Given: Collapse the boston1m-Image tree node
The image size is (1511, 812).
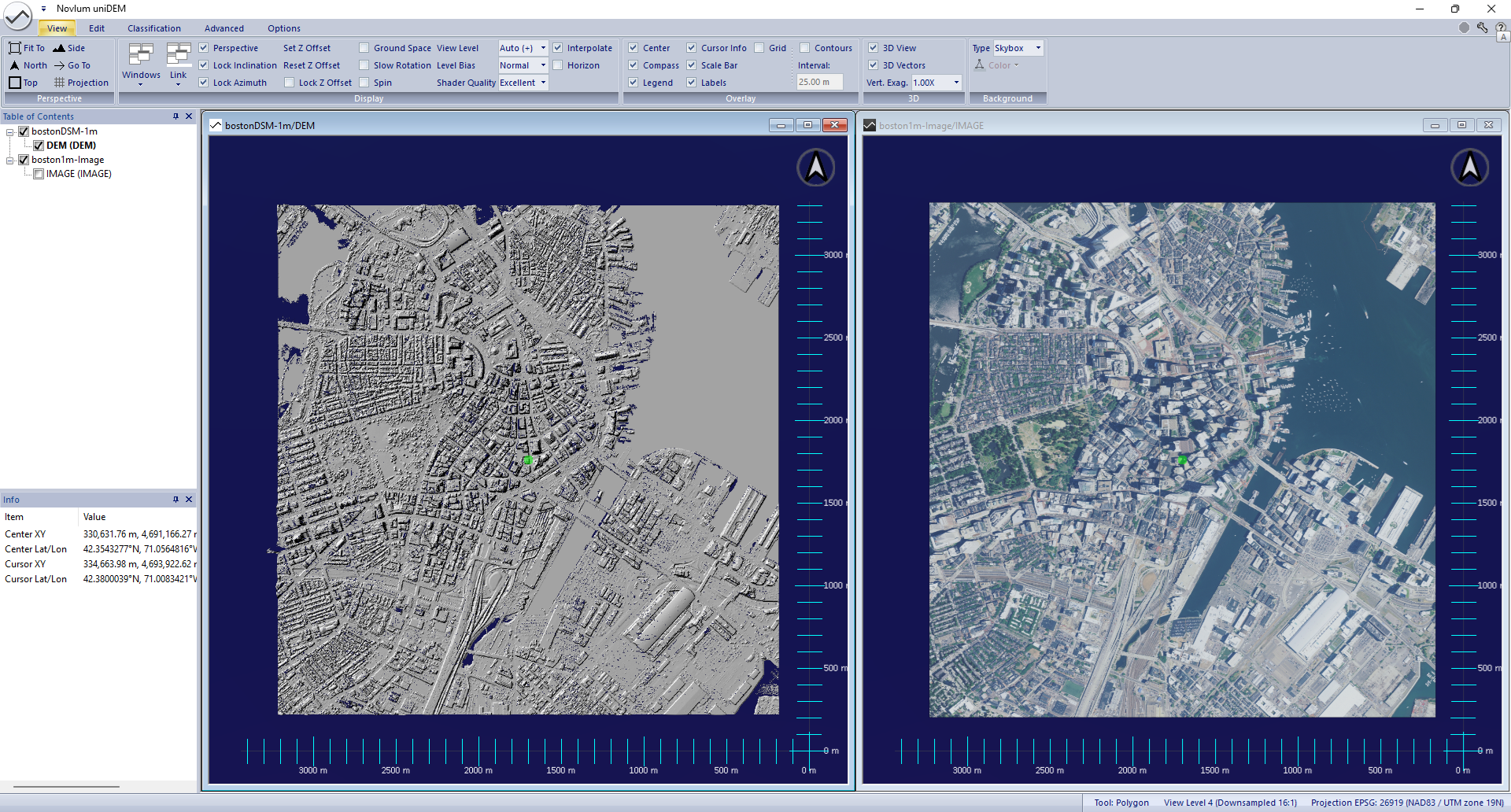Looking at the screenshot, I should click(10, 160).
